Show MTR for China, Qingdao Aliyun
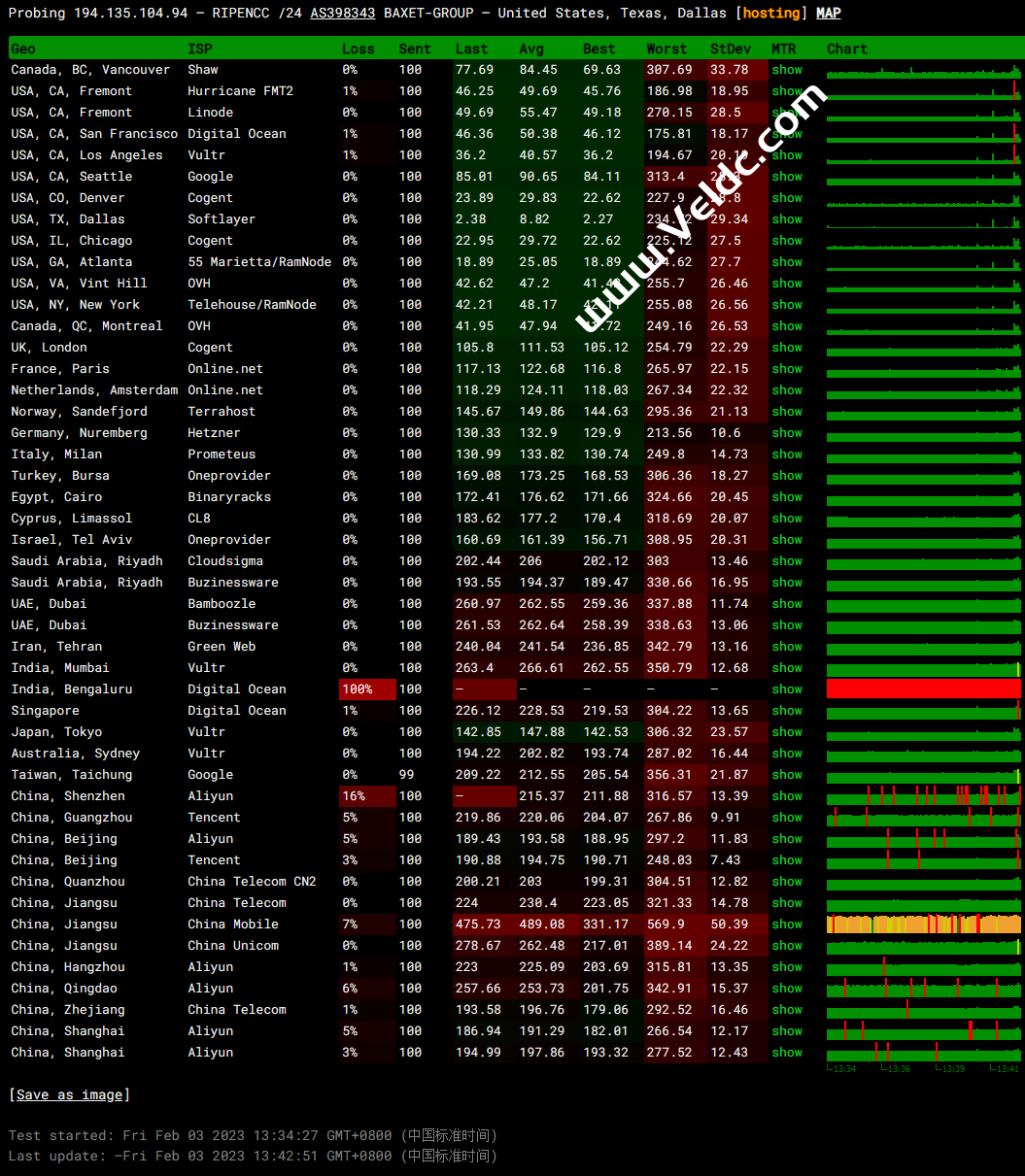 [787, 989]
